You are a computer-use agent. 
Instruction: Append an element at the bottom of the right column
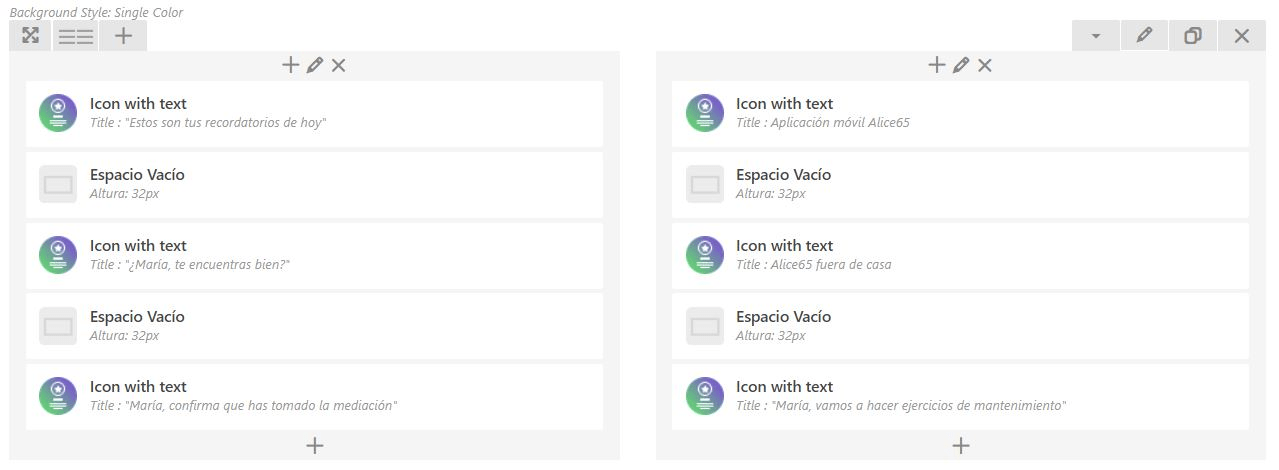coord(961,445)
